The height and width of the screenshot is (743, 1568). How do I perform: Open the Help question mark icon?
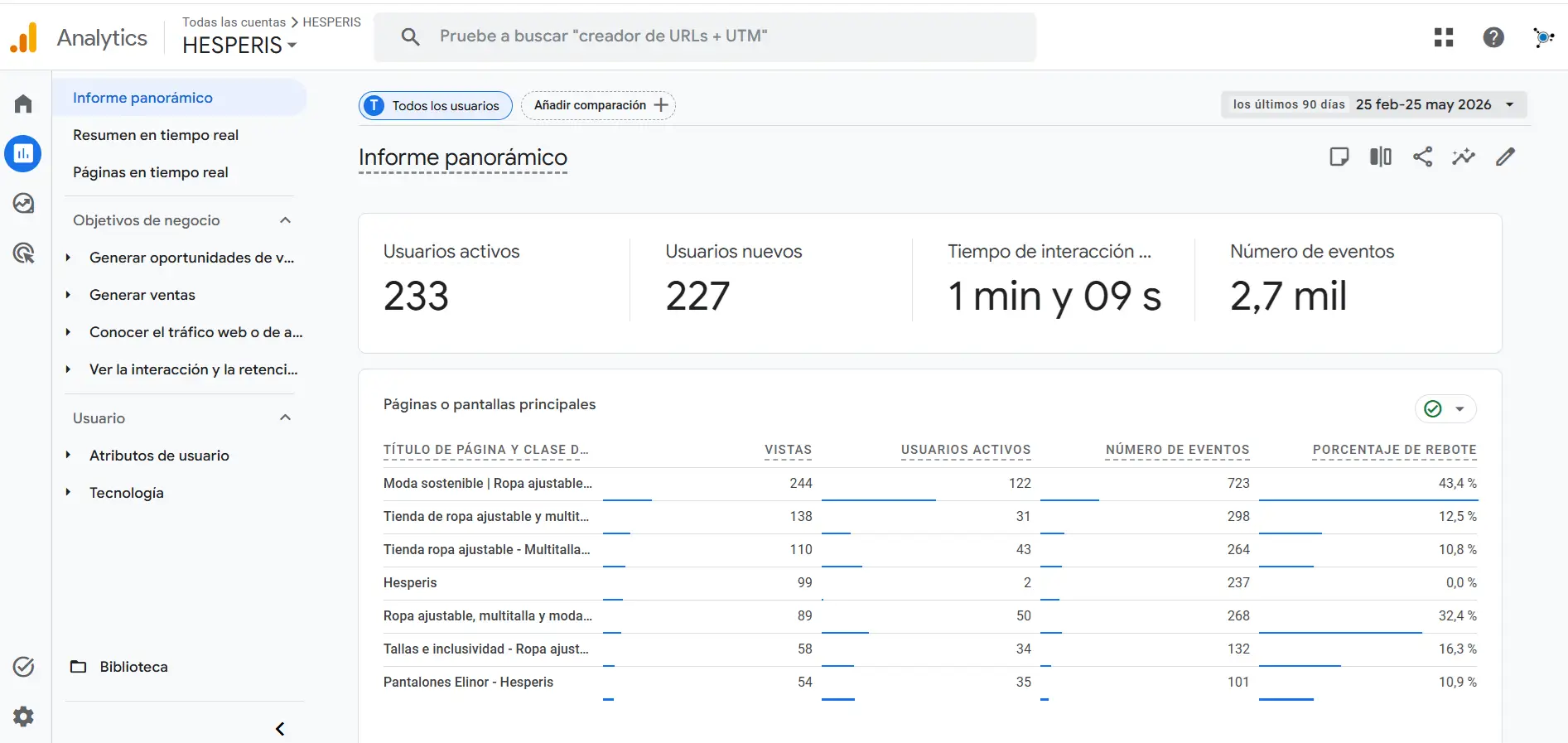(x=1493, y=37)
